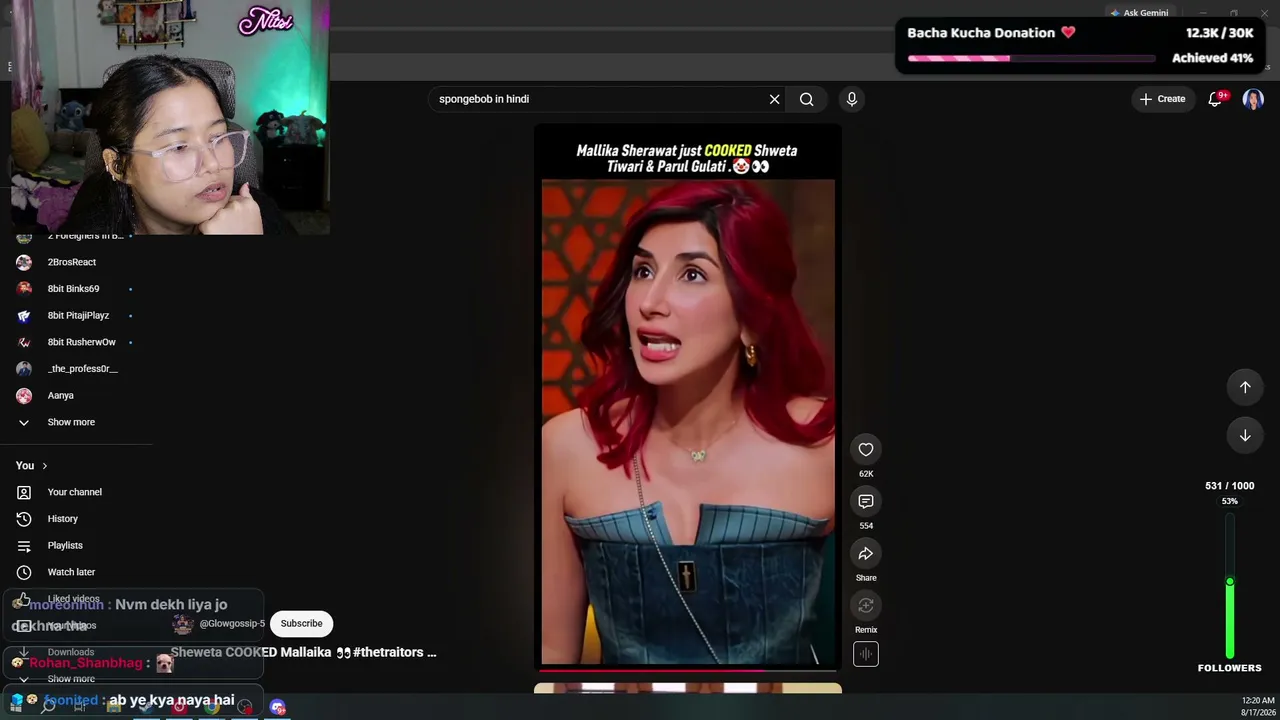Open the Short's sound icon below Remix
This screenshot has height=720, width=1280.
(866, 654)
